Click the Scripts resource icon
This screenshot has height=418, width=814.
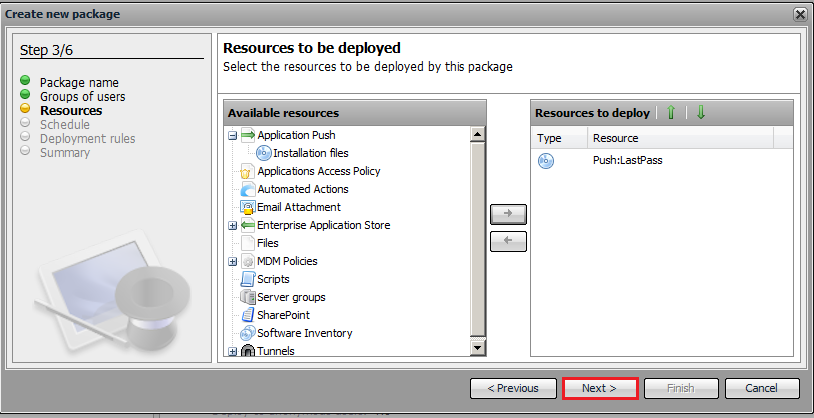pos(248,279)
